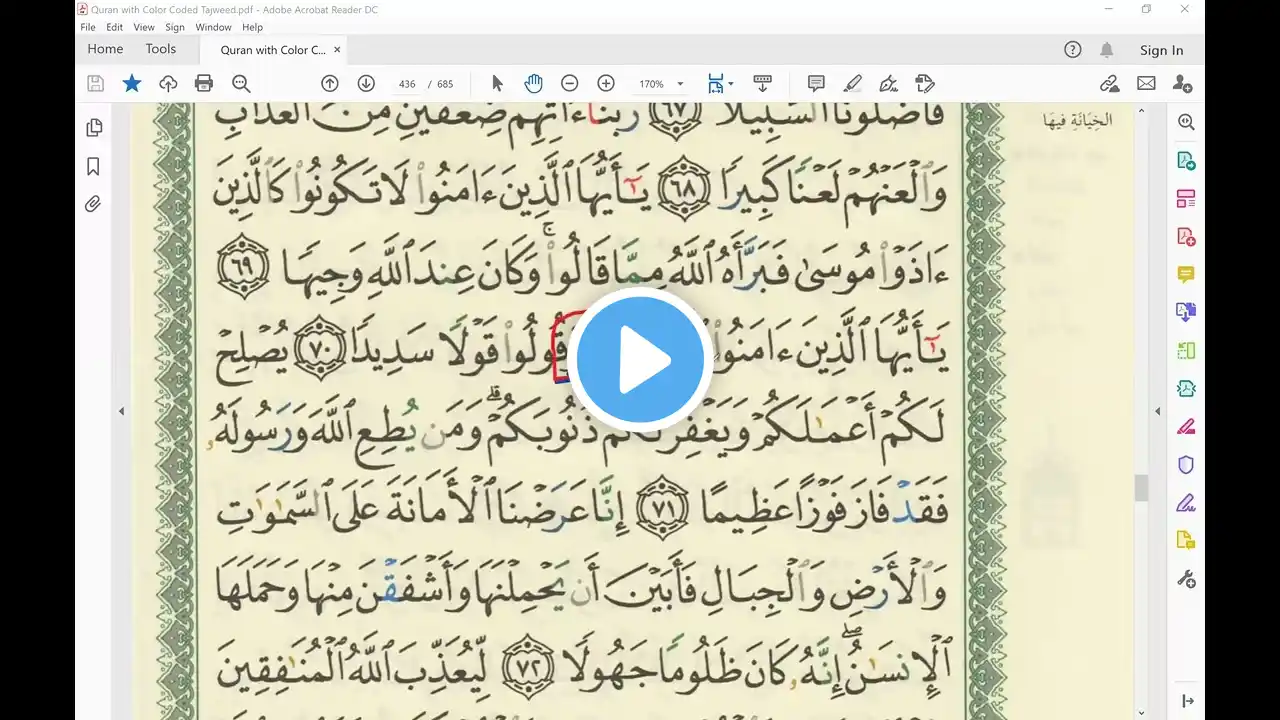Viewport: 1280px width, 720px height.
Task: Collapse left navigation pane arrow
Action: [121, 411]
